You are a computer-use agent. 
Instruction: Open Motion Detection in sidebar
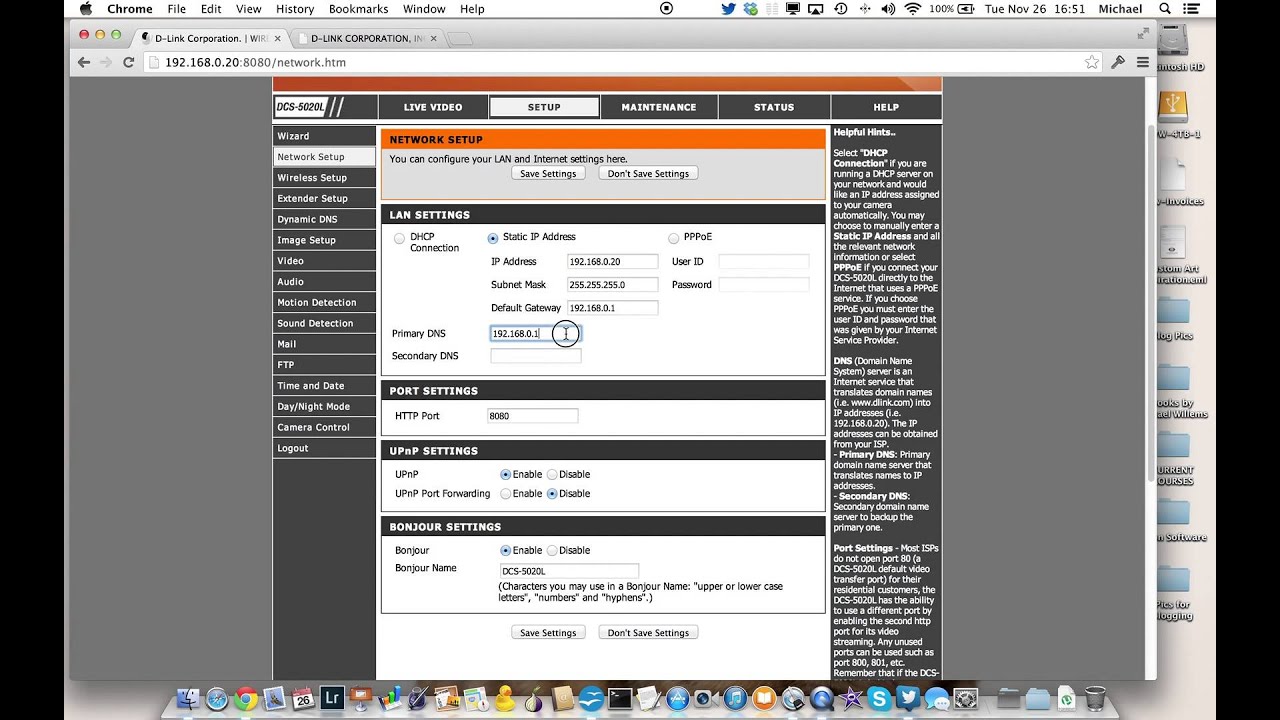[324, 303]
